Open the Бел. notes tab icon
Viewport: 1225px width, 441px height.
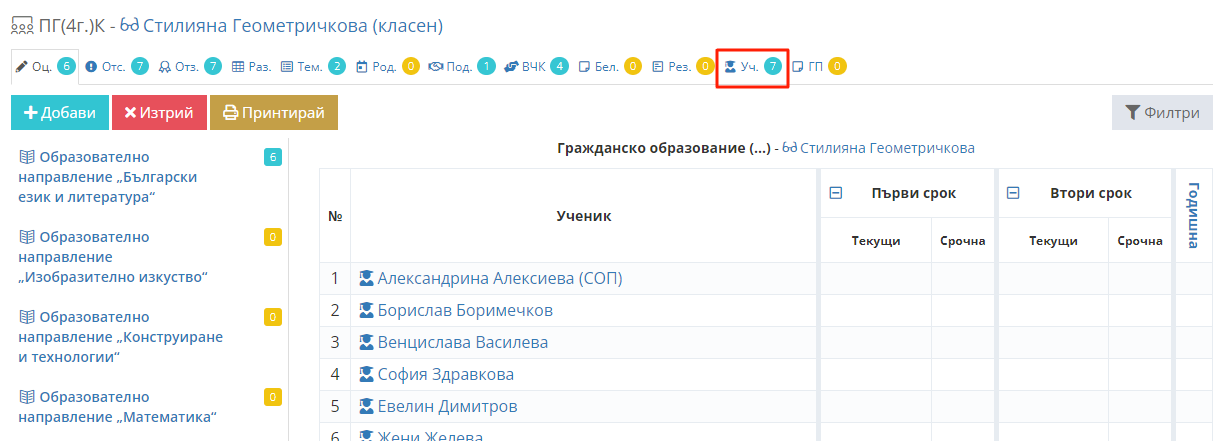point(585,67)
